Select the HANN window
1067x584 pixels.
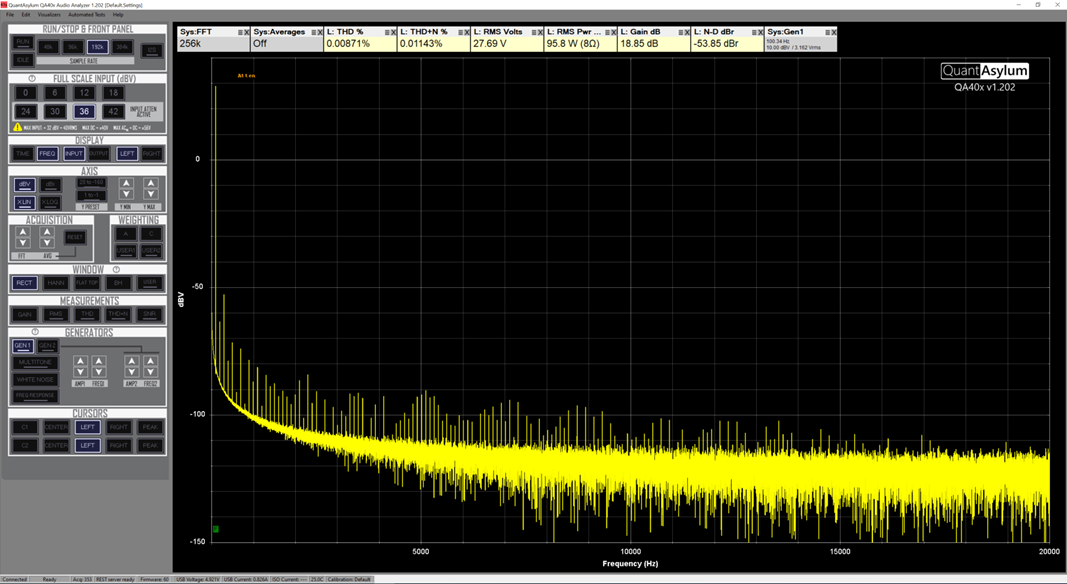coord(56,282)
